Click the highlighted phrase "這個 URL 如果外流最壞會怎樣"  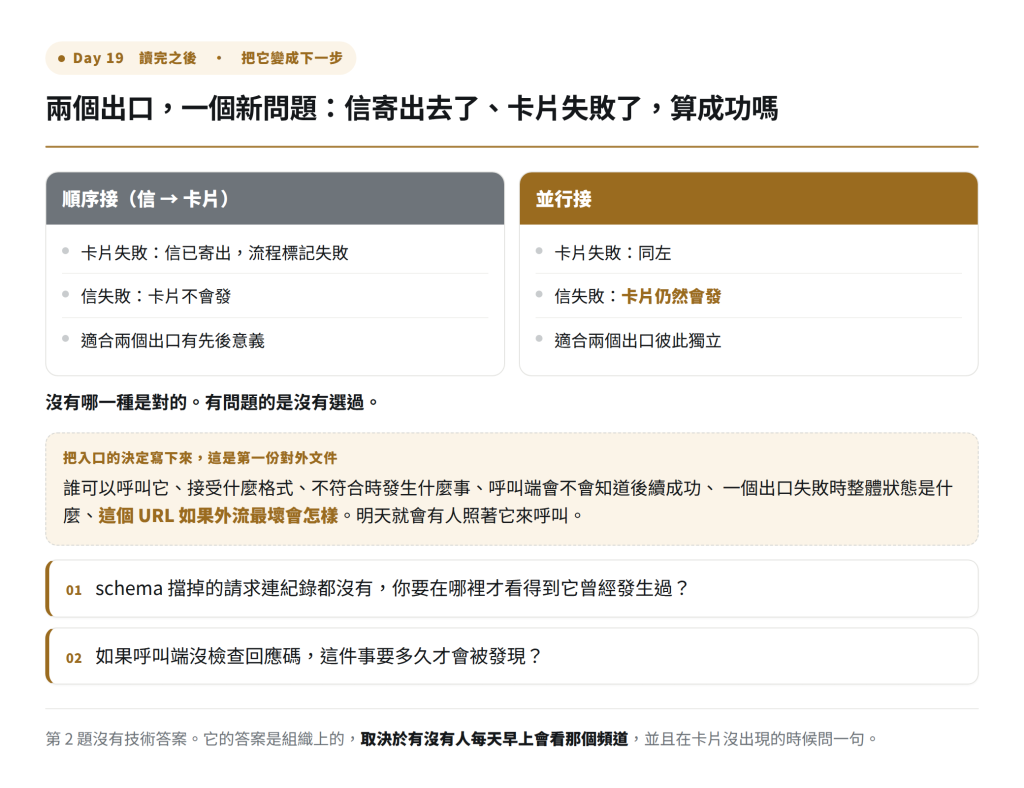pyautogui.click(x=219, y=516)
